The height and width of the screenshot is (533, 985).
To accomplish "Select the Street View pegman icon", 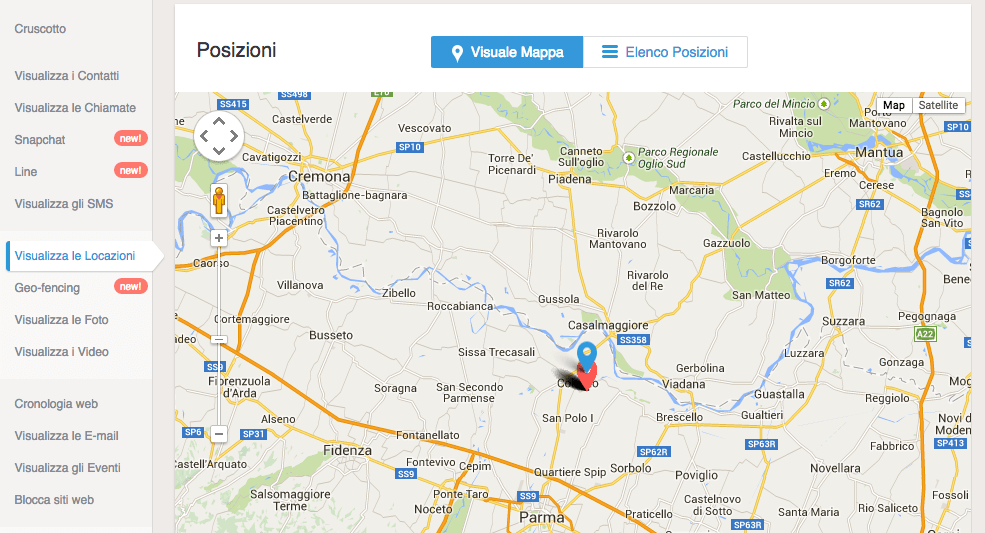I will [x=219, y=201].
